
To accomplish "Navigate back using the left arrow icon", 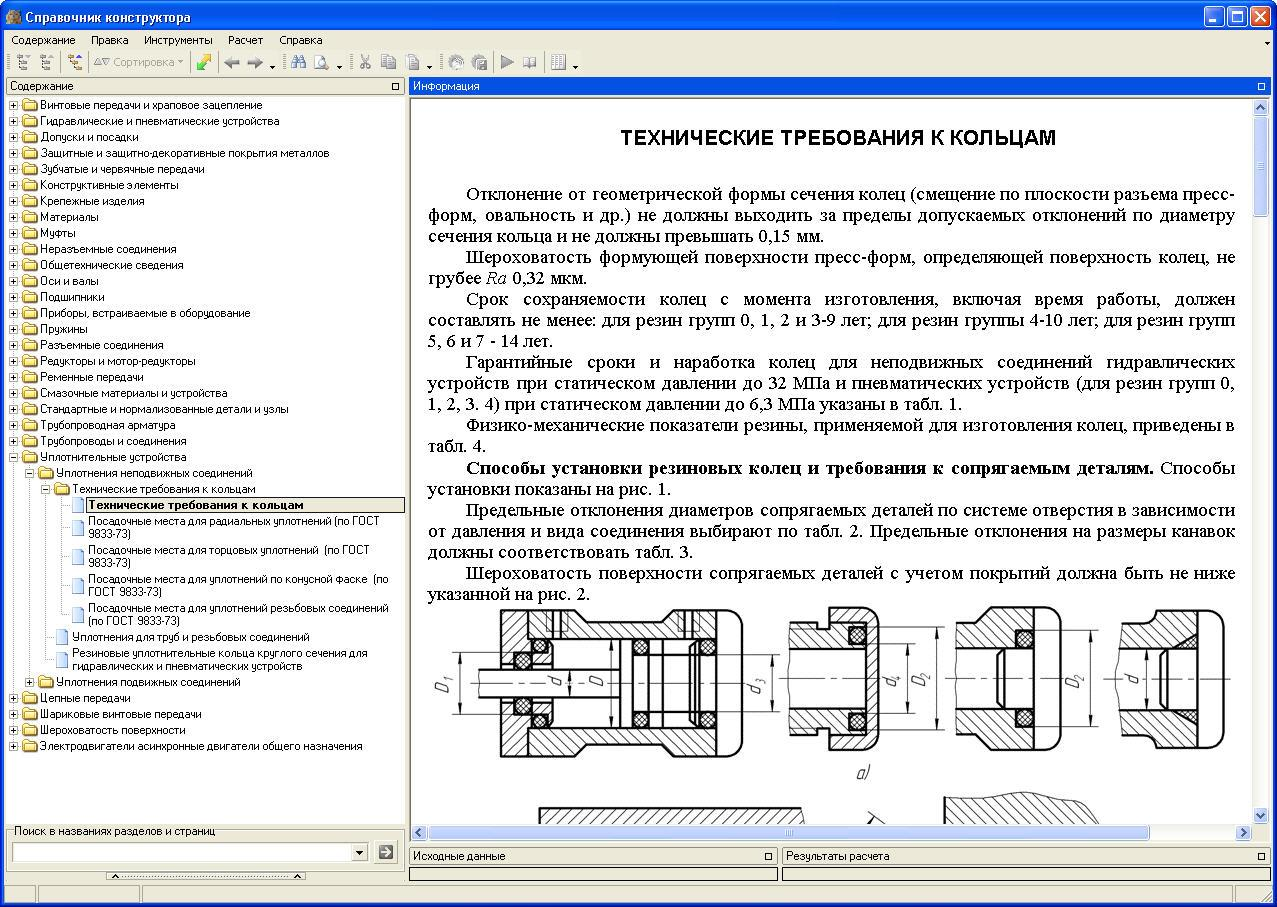I will tap(230, 62).
